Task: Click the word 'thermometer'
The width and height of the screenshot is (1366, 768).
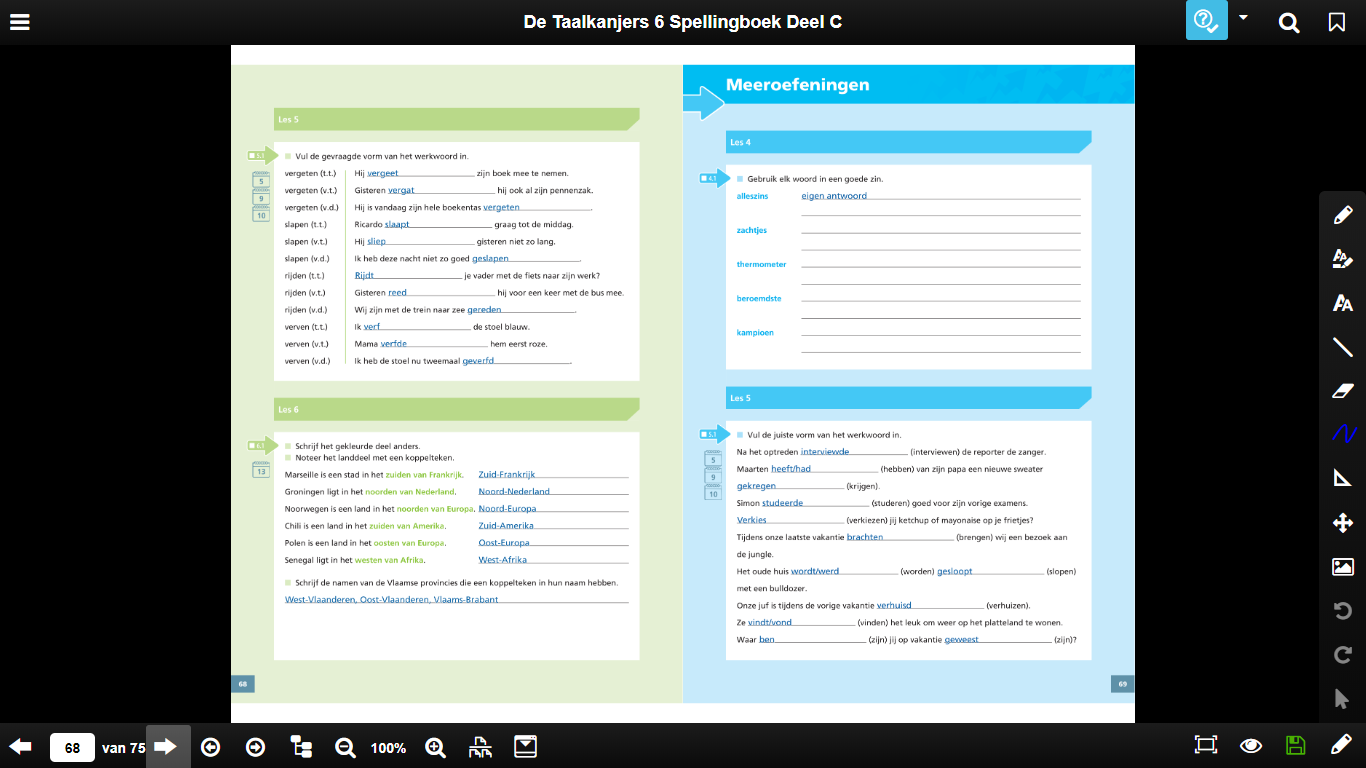Action: [762, 265]
